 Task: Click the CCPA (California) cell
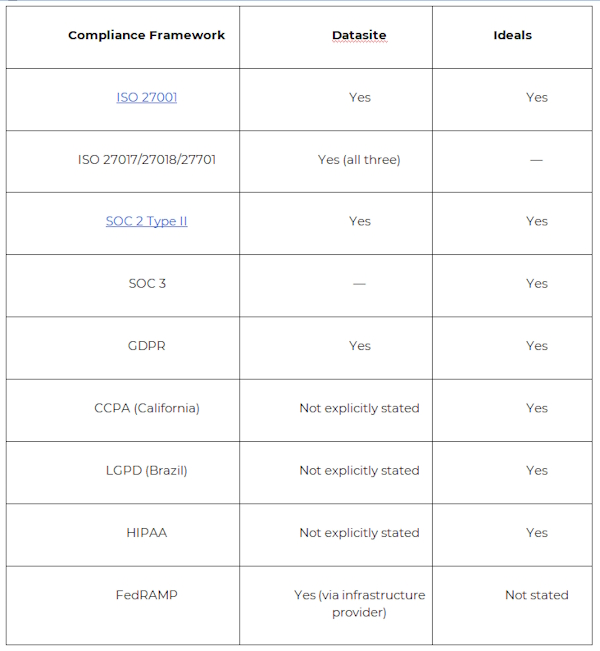[147, 408]
